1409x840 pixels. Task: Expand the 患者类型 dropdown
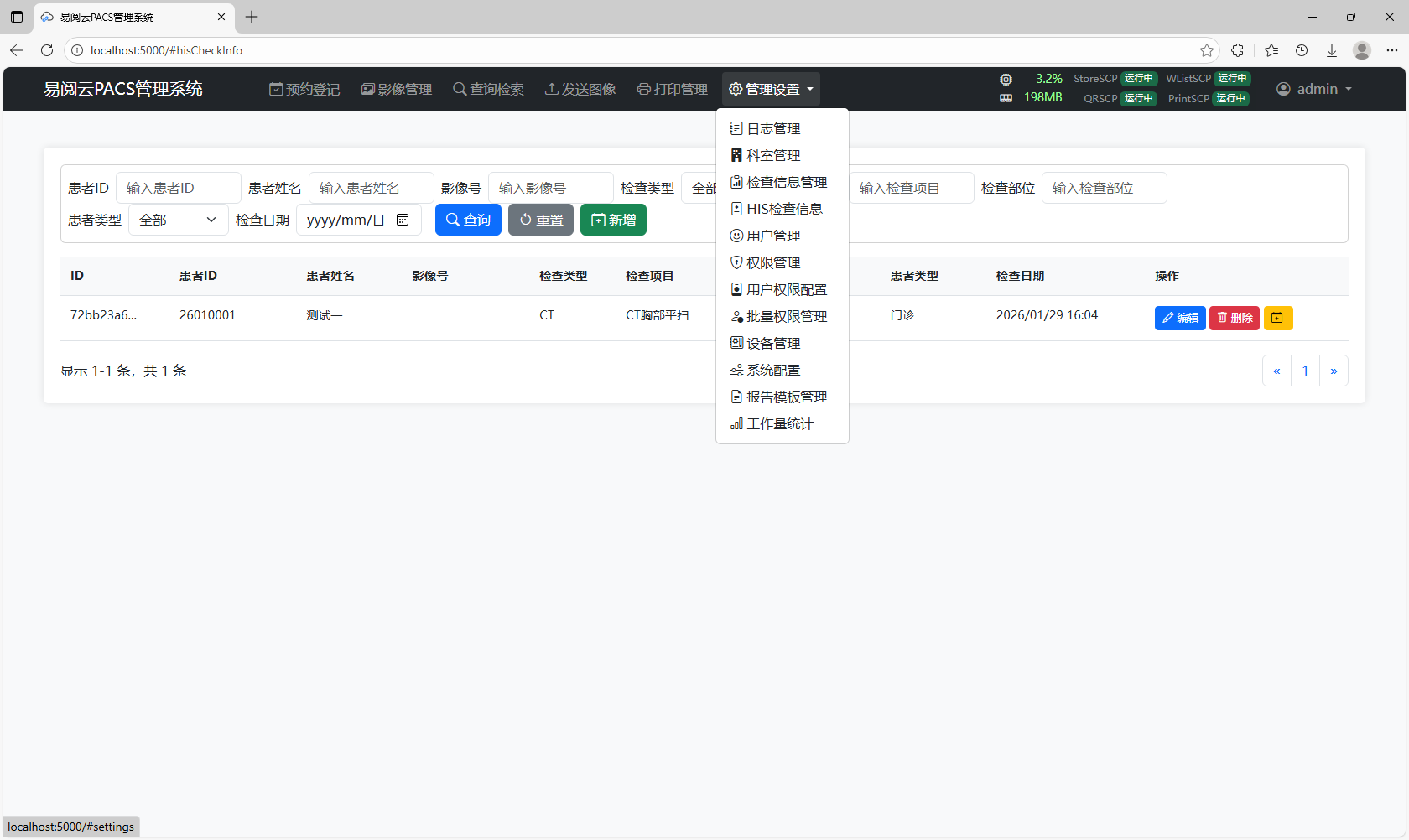(x=178, y=220)
